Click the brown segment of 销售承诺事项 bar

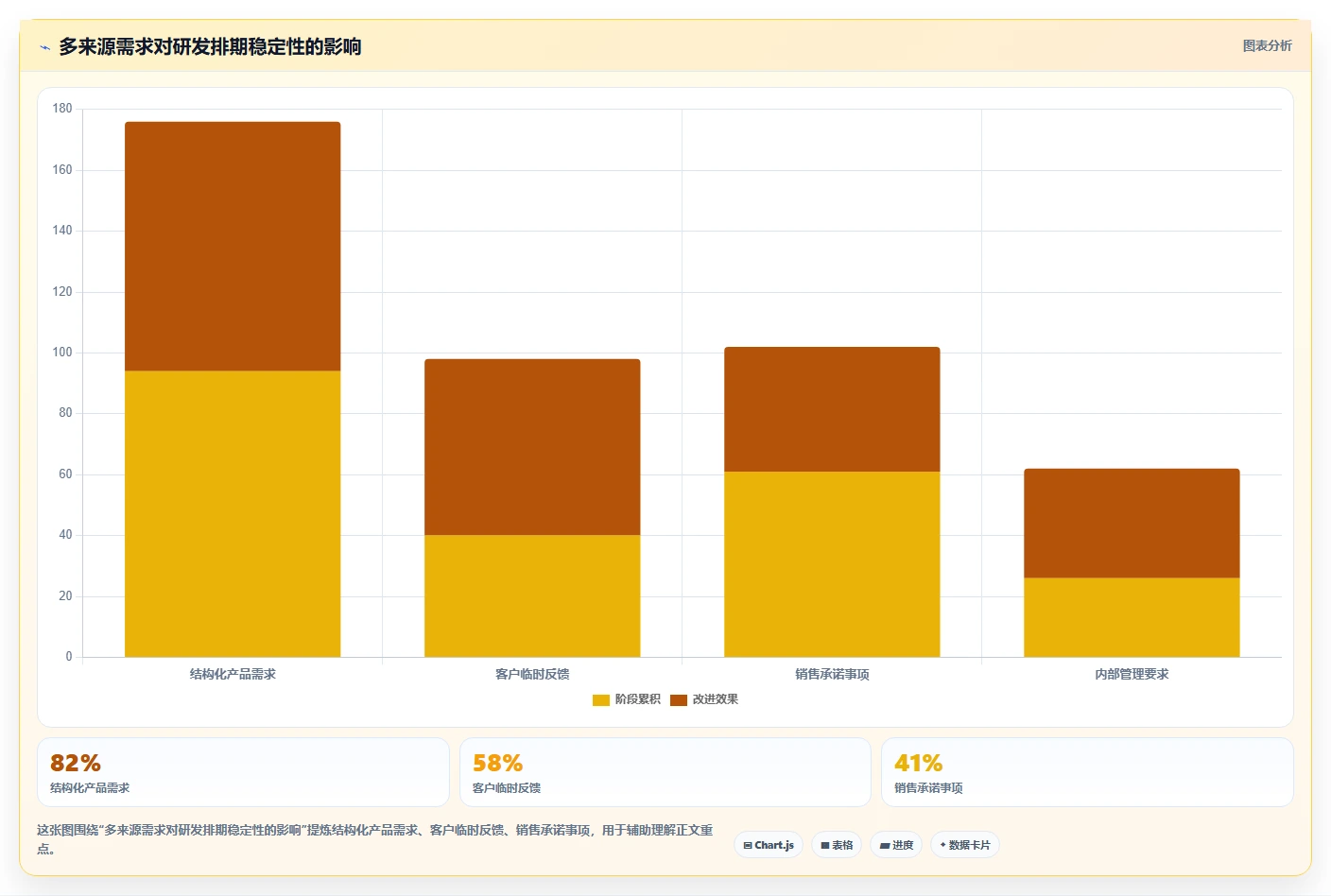(832, 409)
